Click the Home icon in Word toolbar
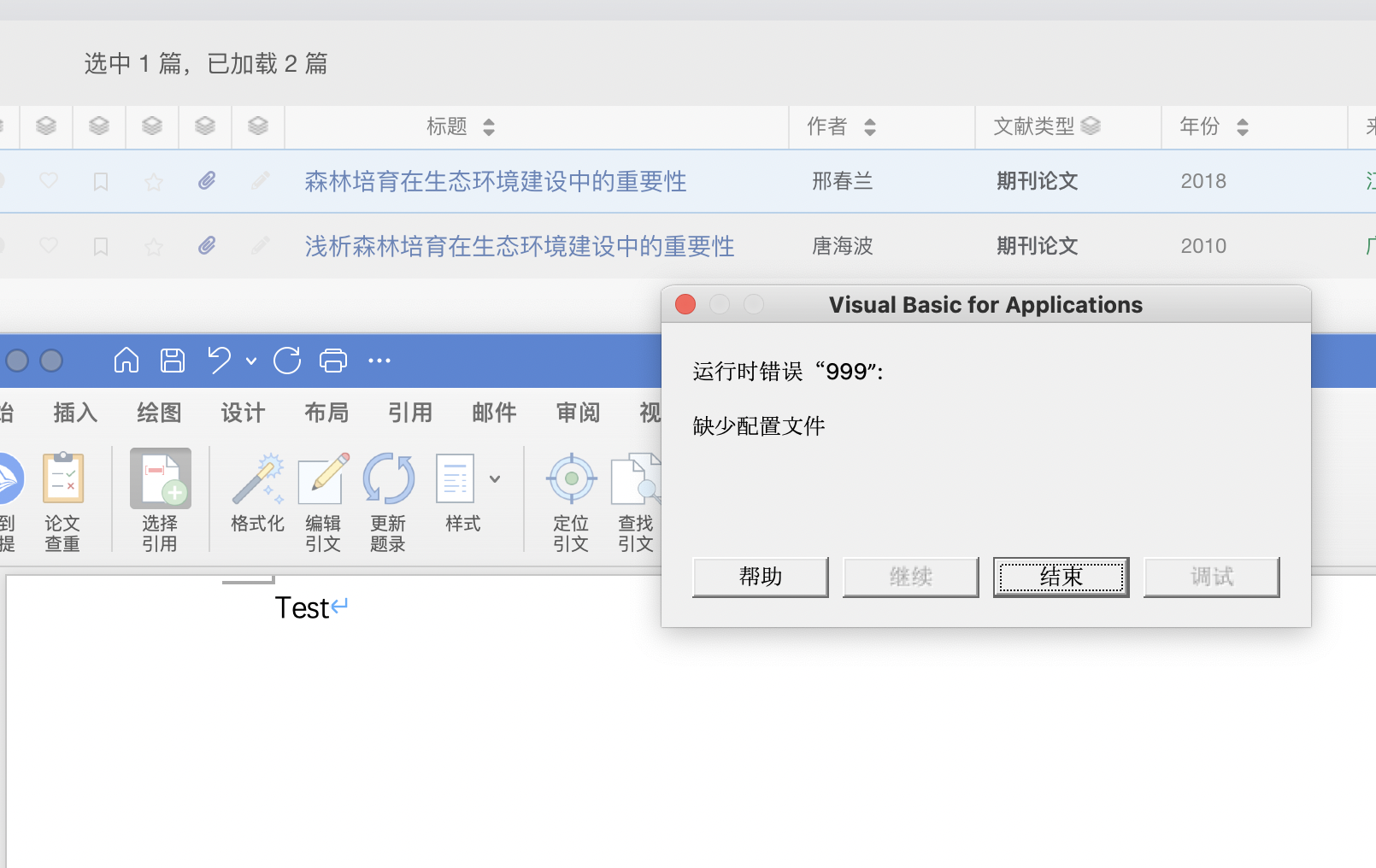Image resolution: width=1376 pixels, height=868 pixels. coord(126,361)
